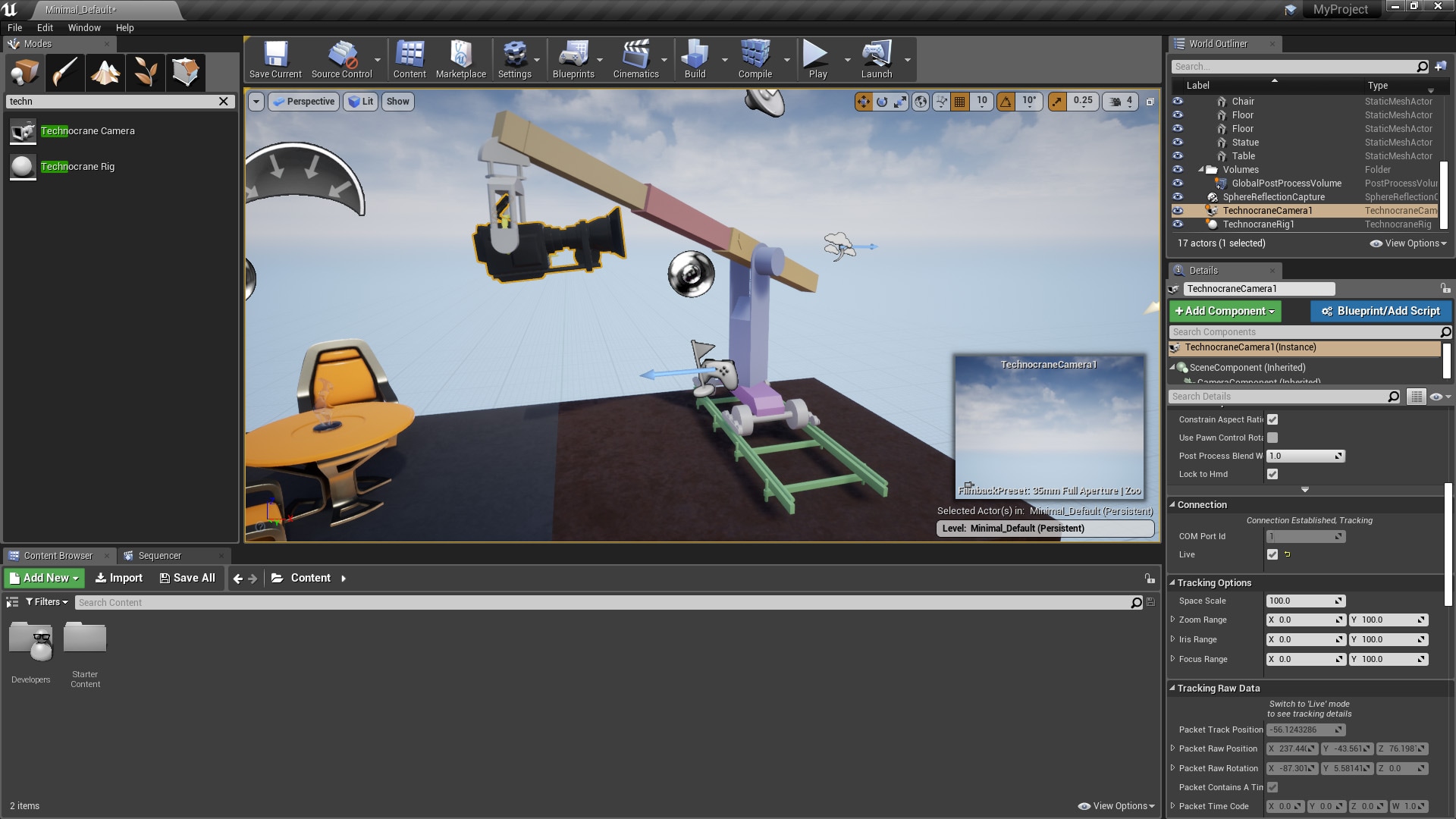Open Perspective view mode button
This screenshot has width=1456, height=819.
click(303, 102)
